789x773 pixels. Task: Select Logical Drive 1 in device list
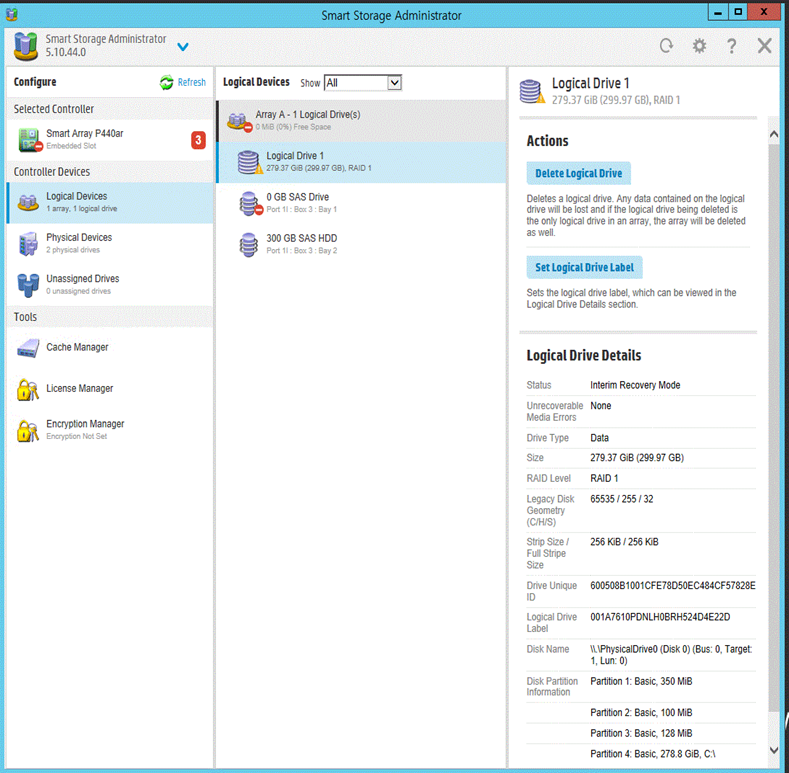361,162
